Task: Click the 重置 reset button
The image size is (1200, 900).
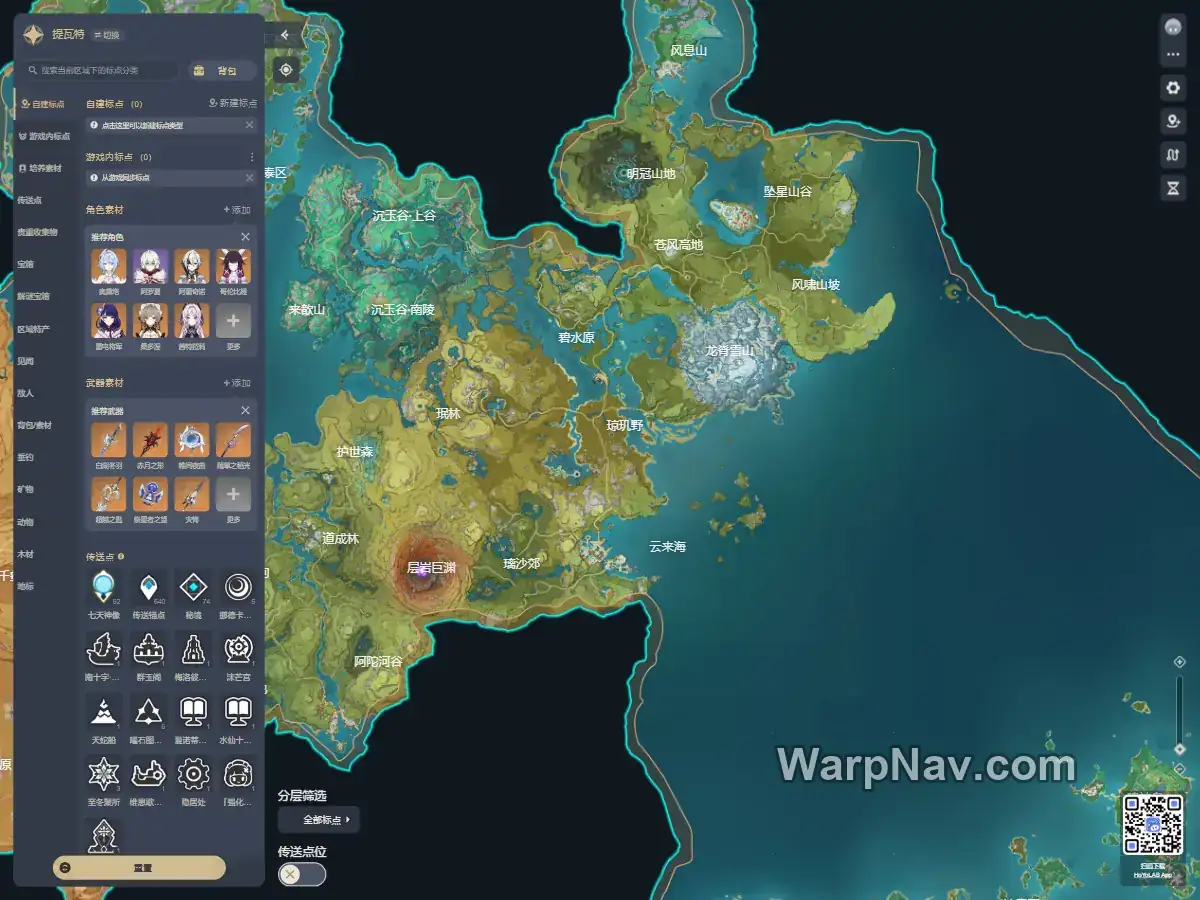Action: point(139,868)
